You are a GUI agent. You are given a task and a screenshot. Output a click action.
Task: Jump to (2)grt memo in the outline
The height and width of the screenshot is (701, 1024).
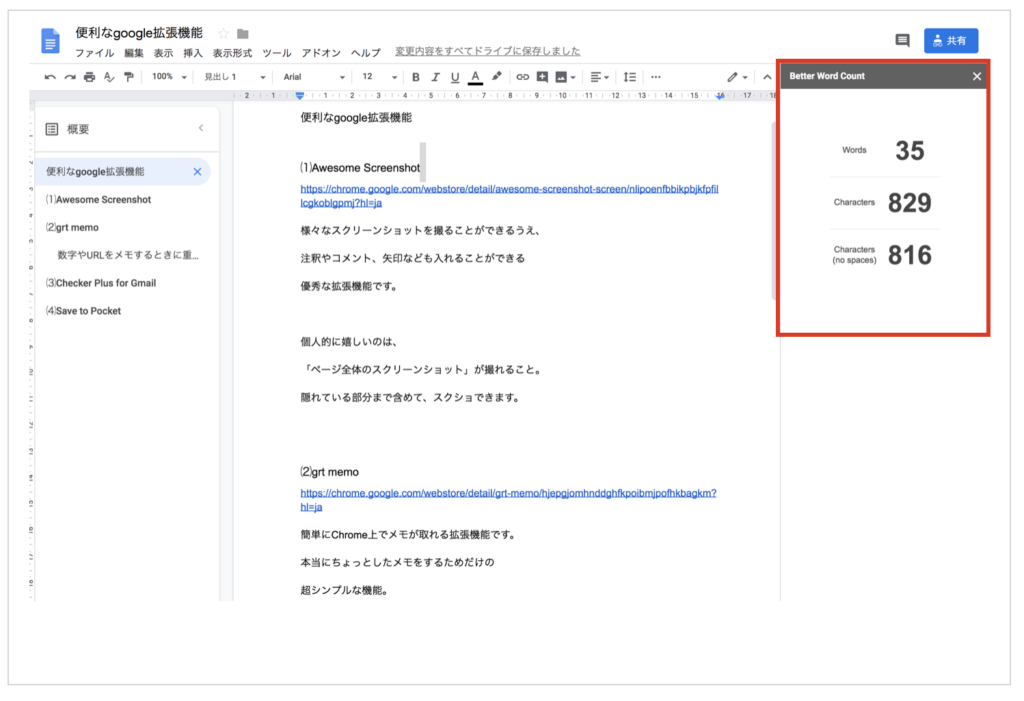72,227
